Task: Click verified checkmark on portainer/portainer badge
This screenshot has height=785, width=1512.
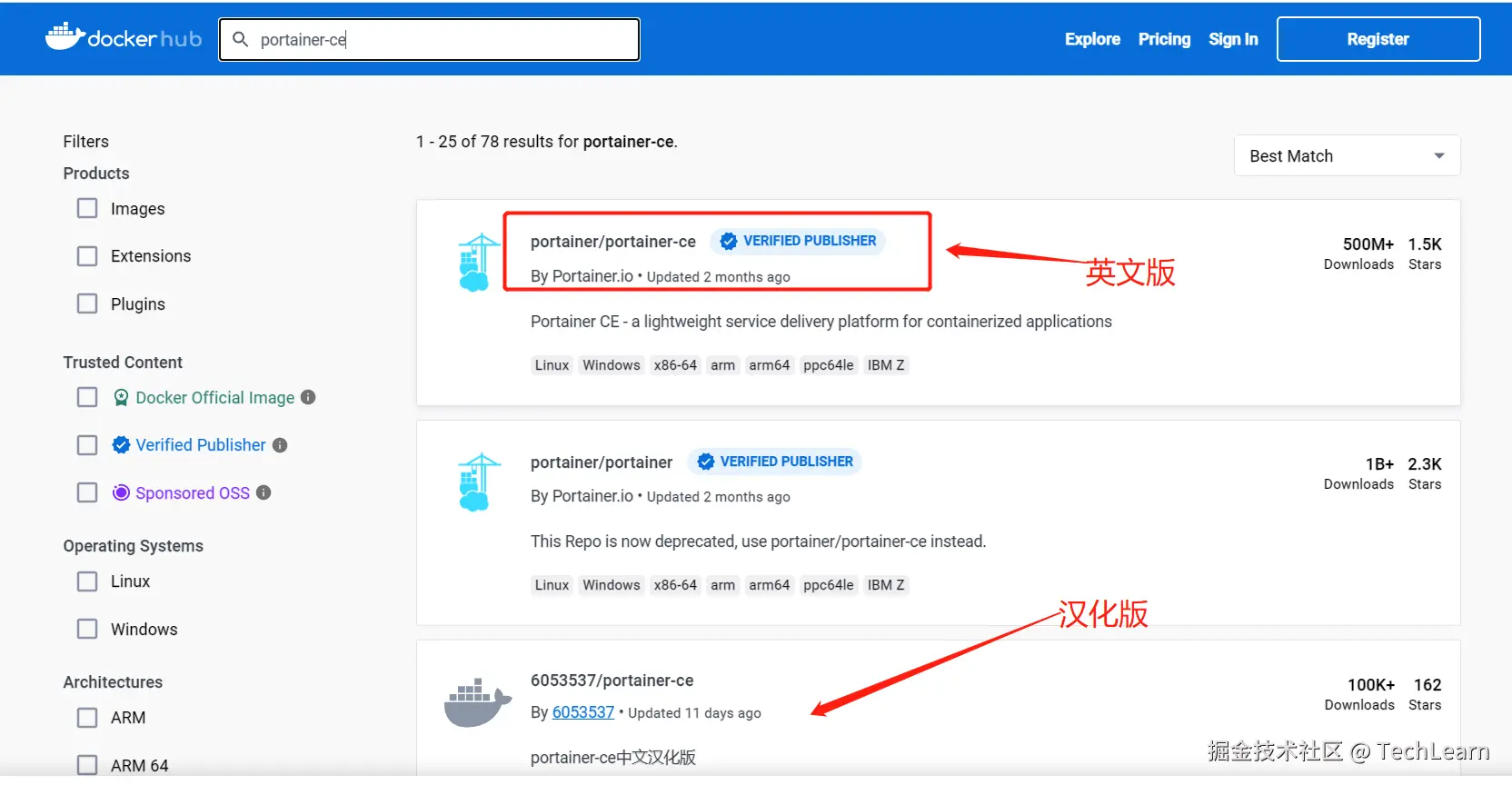Action: click(706, 462)
